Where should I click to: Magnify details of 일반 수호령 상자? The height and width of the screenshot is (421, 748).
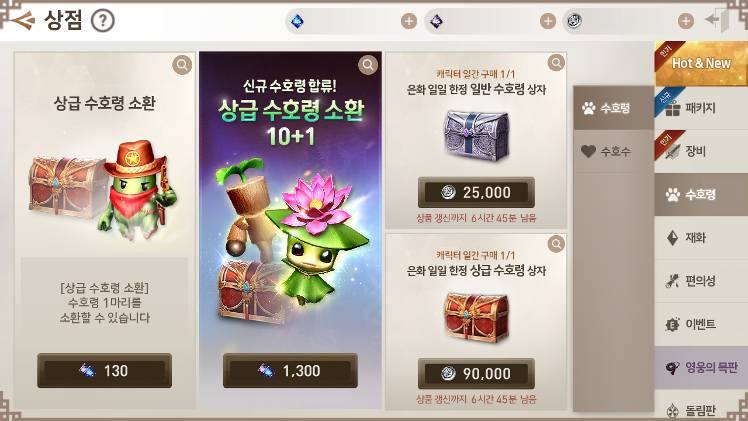556,62
